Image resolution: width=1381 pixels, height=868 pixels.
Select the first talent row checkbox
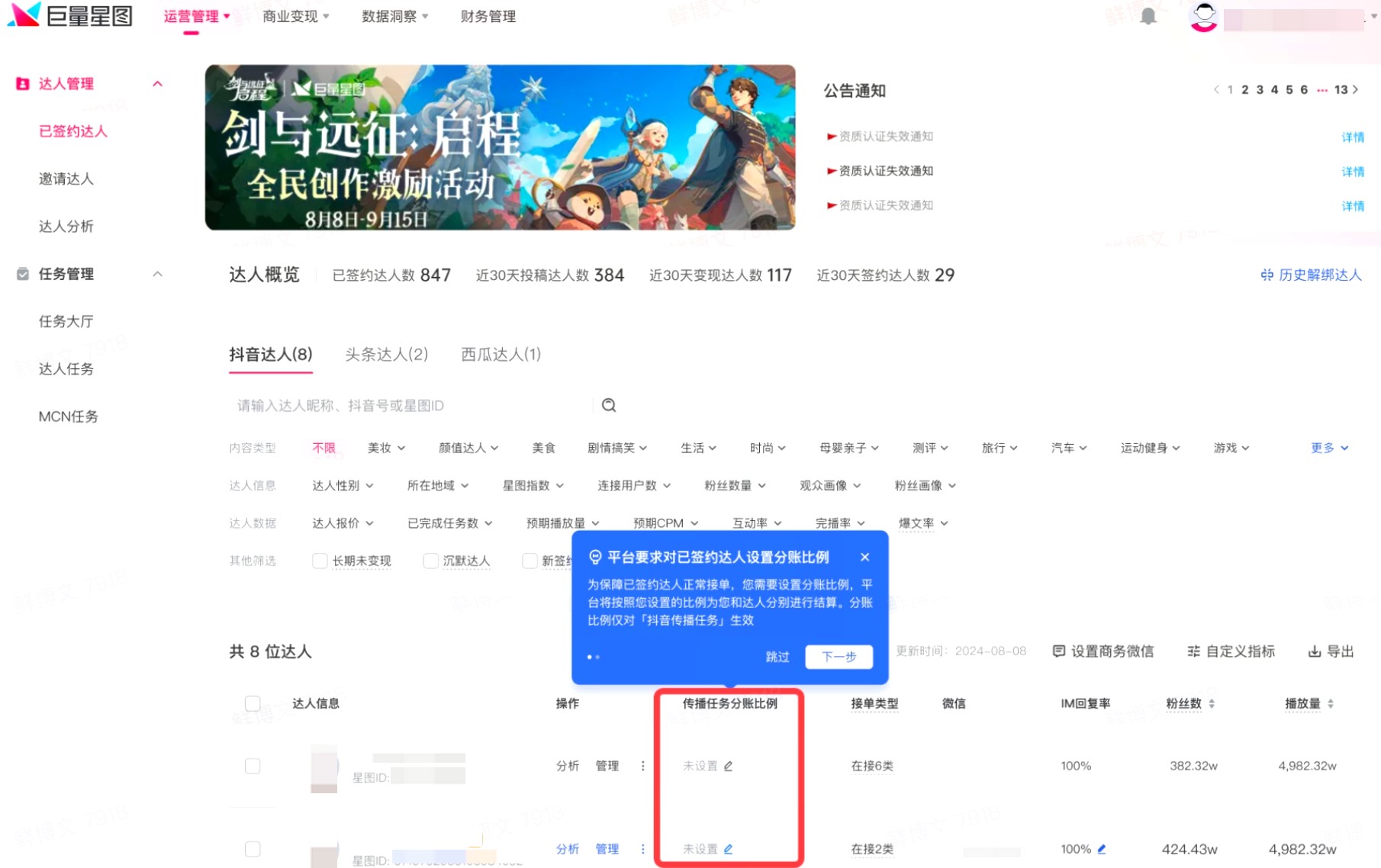click(253, 766)
